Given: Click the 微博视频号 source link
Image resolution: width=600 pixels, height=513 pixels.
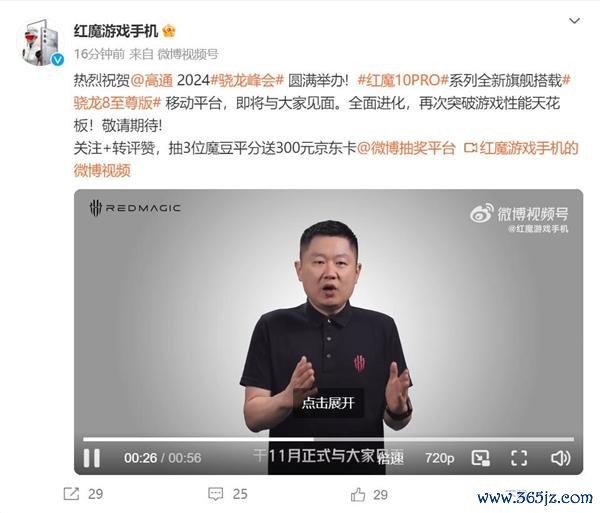Looking at the screenshot, I should 188,54.
